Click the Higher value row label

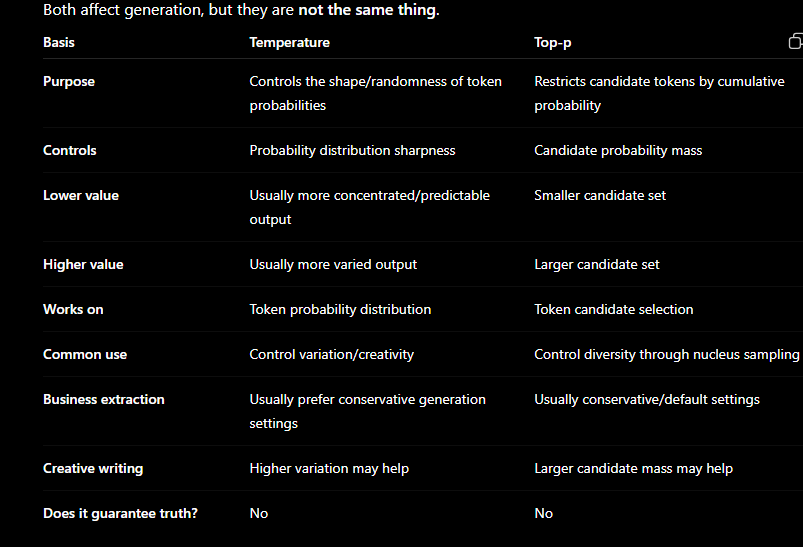coord(83,264)
